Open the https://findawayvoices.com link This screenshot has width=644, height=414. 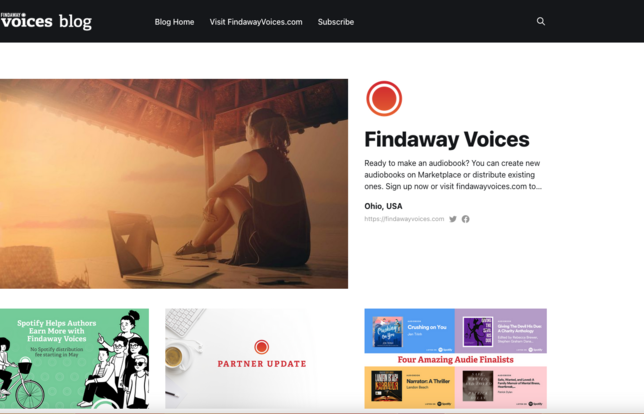[404, 219]
